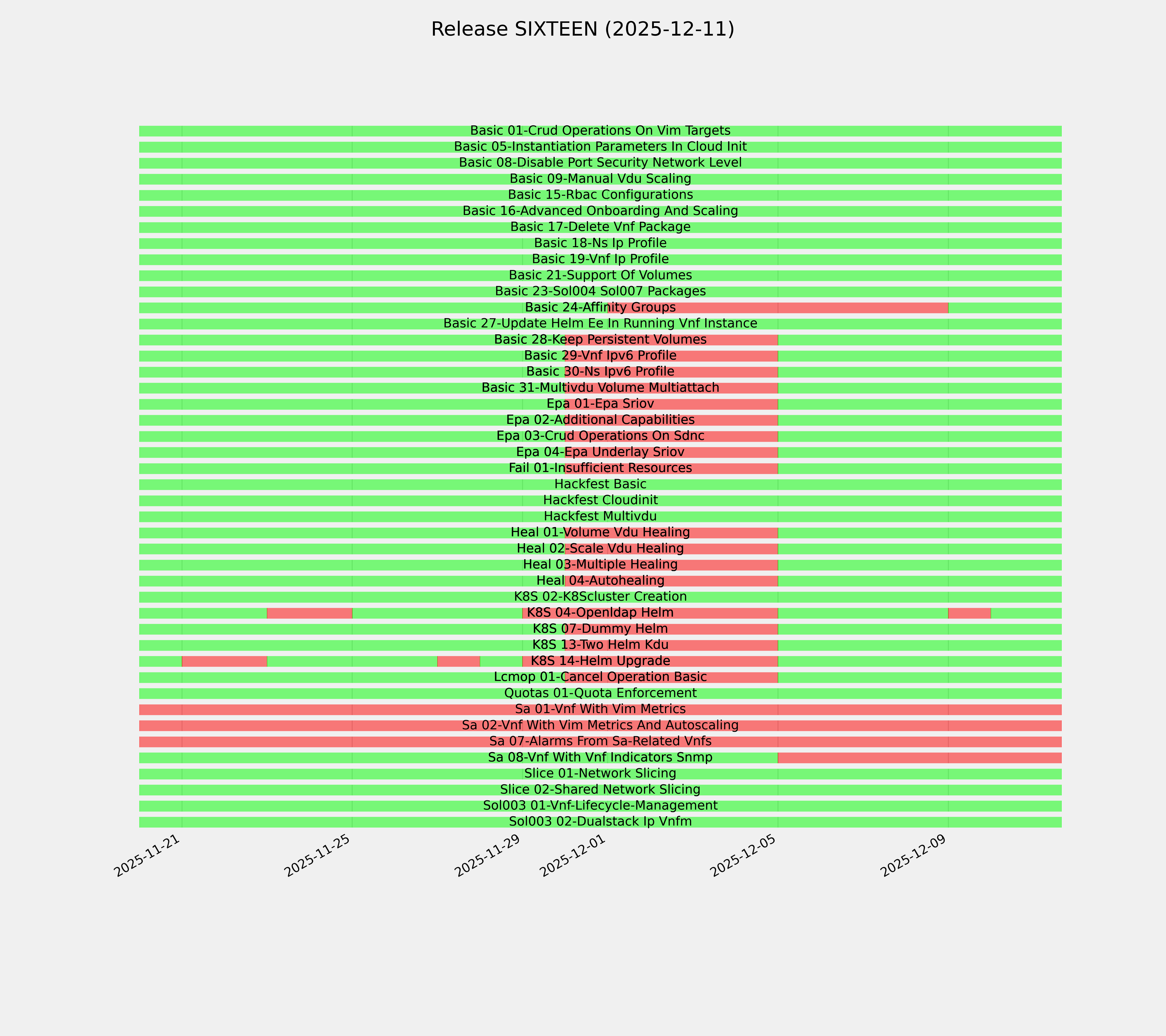Click the "Sa 01-Vnf With Vim Metrics" red bar
The height and width of the screenshot is (1036, 1166).
pos(600,709)
